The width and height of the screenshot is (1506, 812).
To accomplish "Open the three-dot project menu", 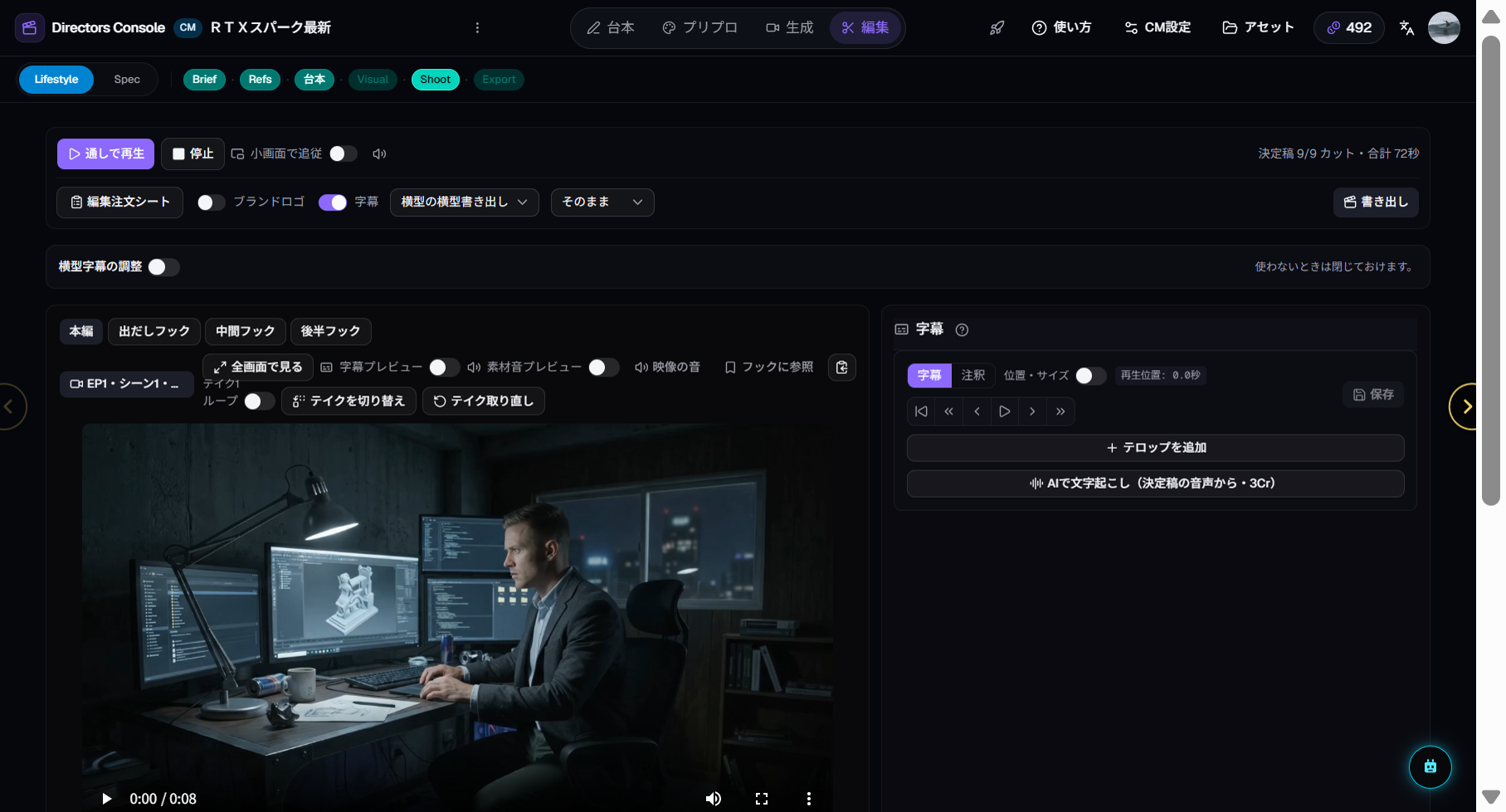I will click(477, 27).
